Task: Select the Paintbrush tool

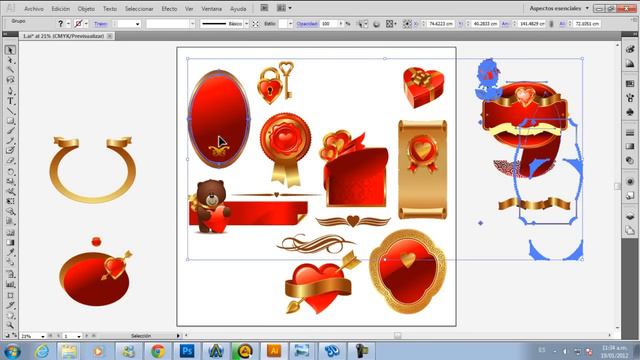Action: coord(10,131)
